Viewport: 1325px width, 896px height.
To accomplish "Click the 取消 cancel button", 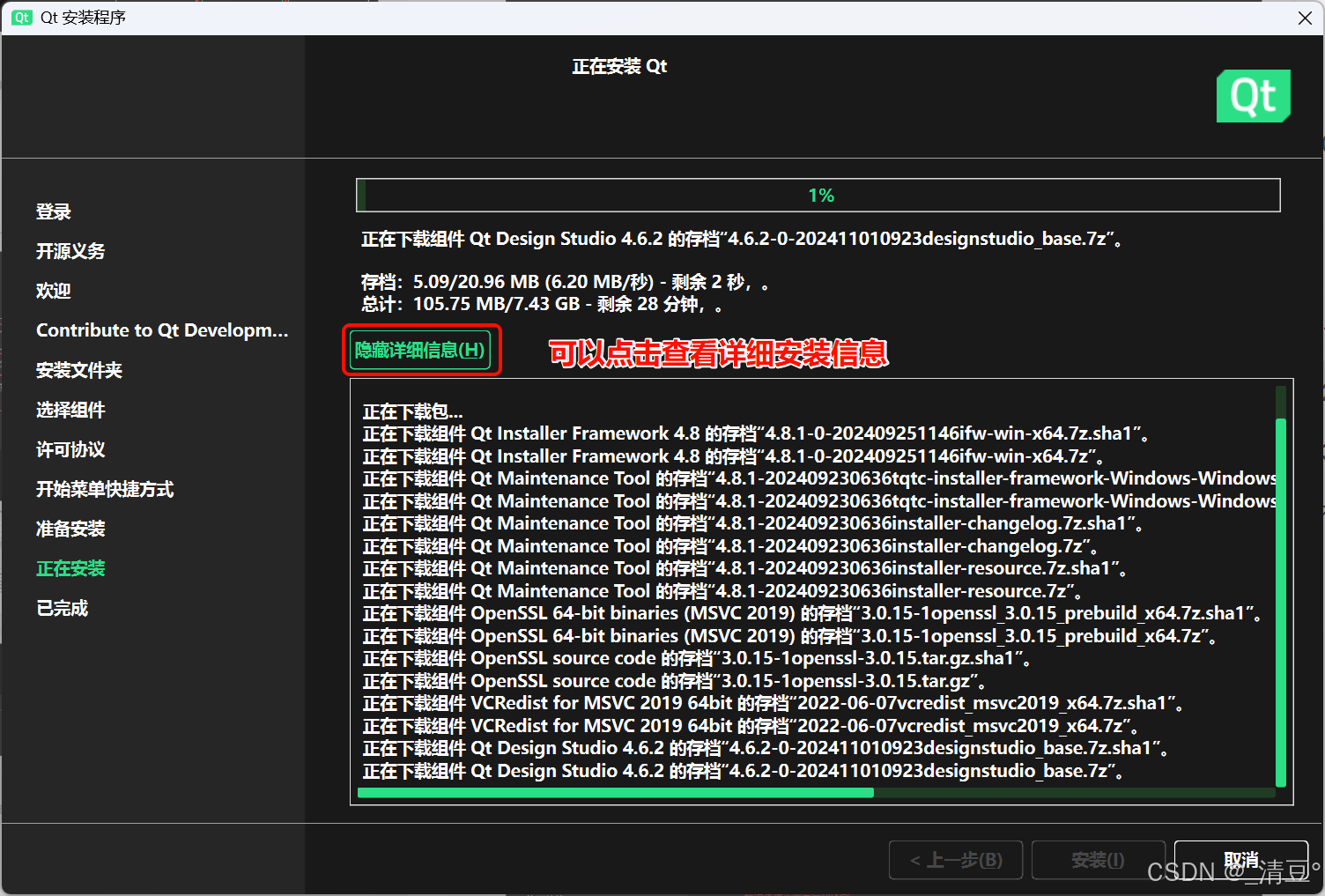I will (1240, 859).
